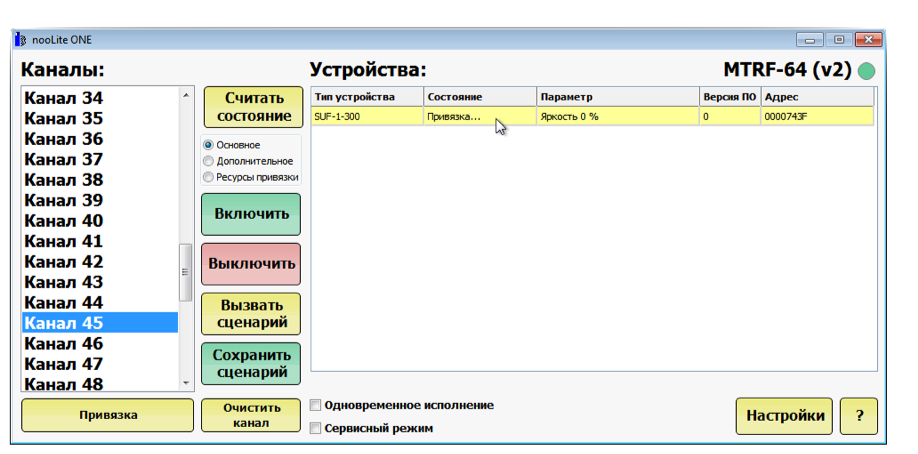Viewport: 918px width, 454px height.
Task: Select Канал 37 in the channel list
Action: tap(100, 159)
